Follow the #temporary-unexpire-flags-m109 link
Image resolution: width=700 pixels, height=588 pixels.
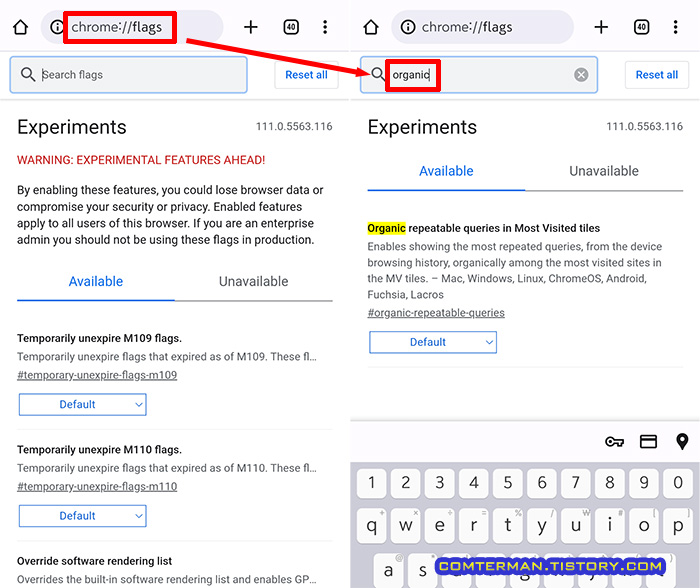[97, 375]
